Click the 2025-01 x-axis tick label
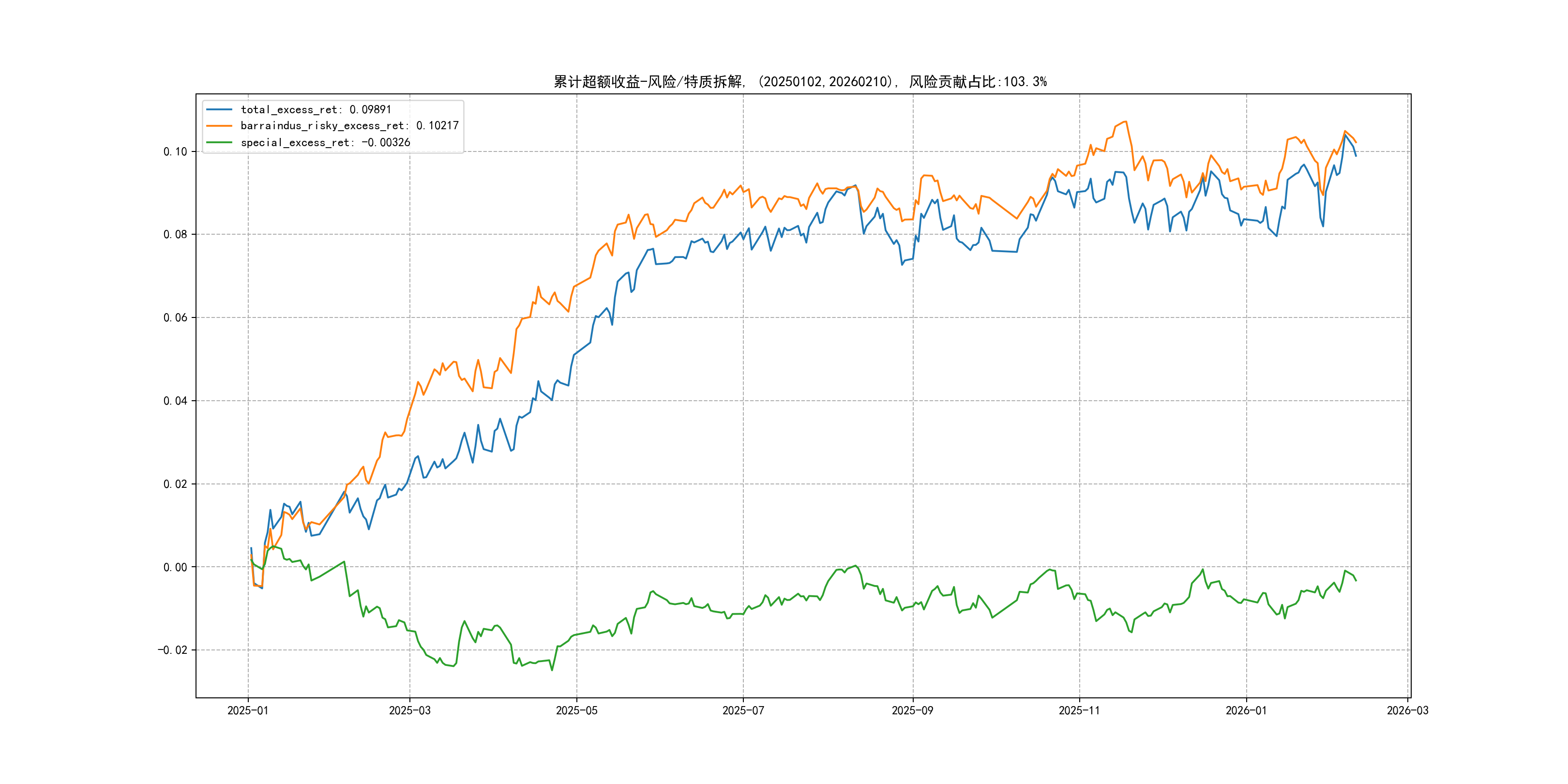Screen dimensions: 1568x784 248,710
